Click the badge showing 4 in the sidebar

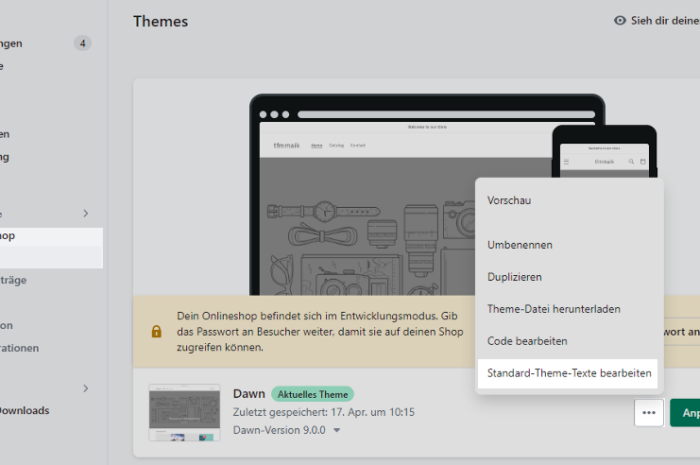click(82, 43)
